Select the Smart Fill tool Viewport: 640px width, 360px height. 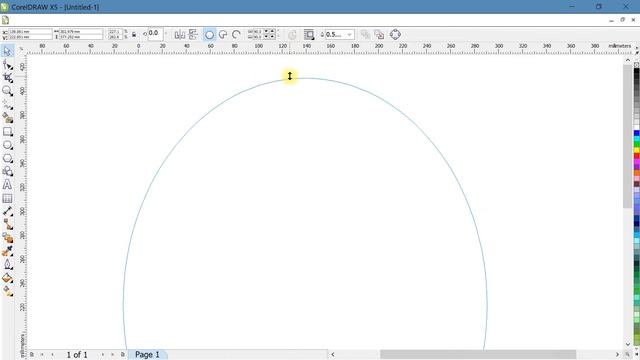coord(7,118)
